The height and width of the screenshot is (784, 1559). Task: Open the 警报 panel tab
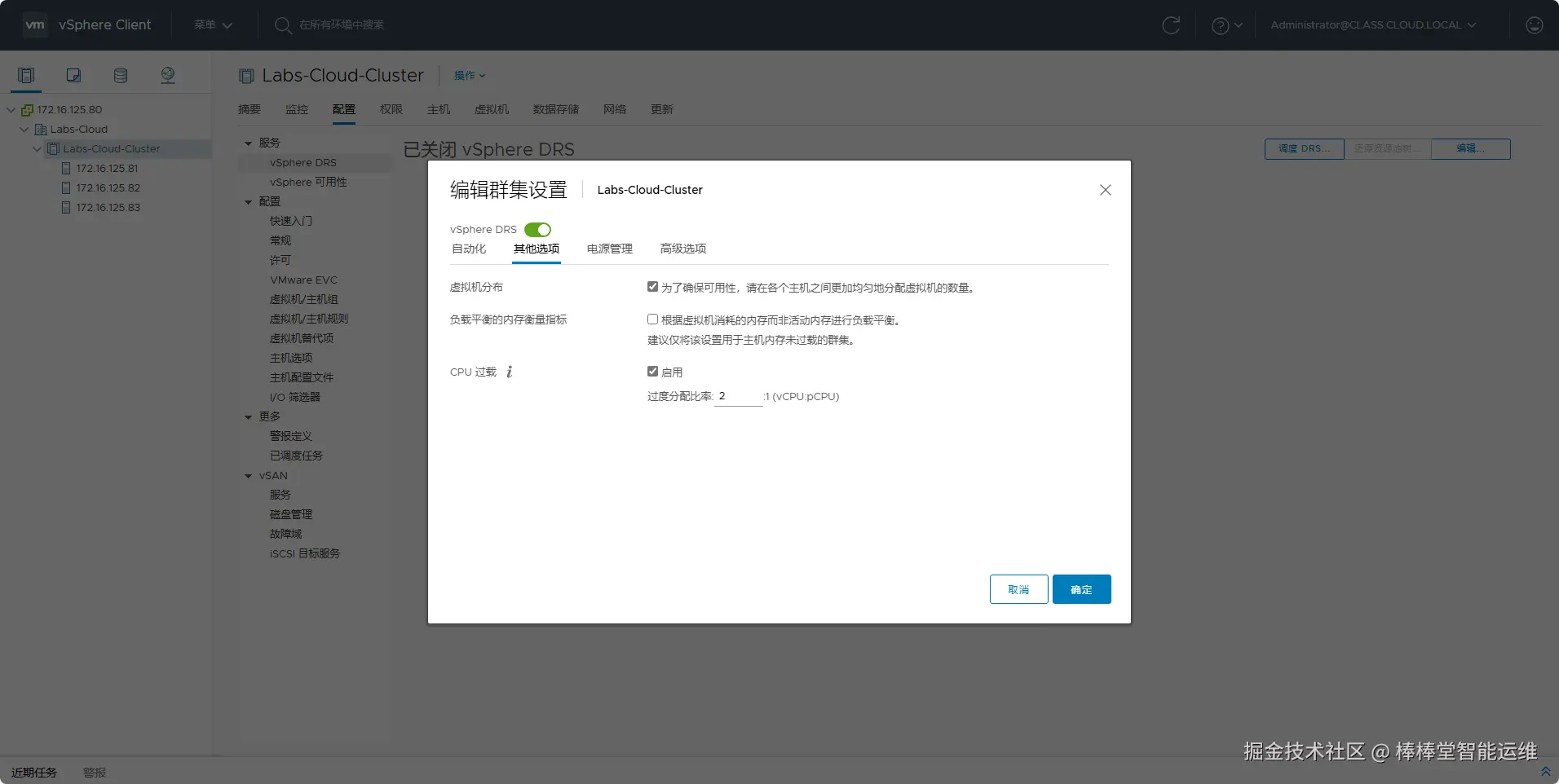click(95, 773)
